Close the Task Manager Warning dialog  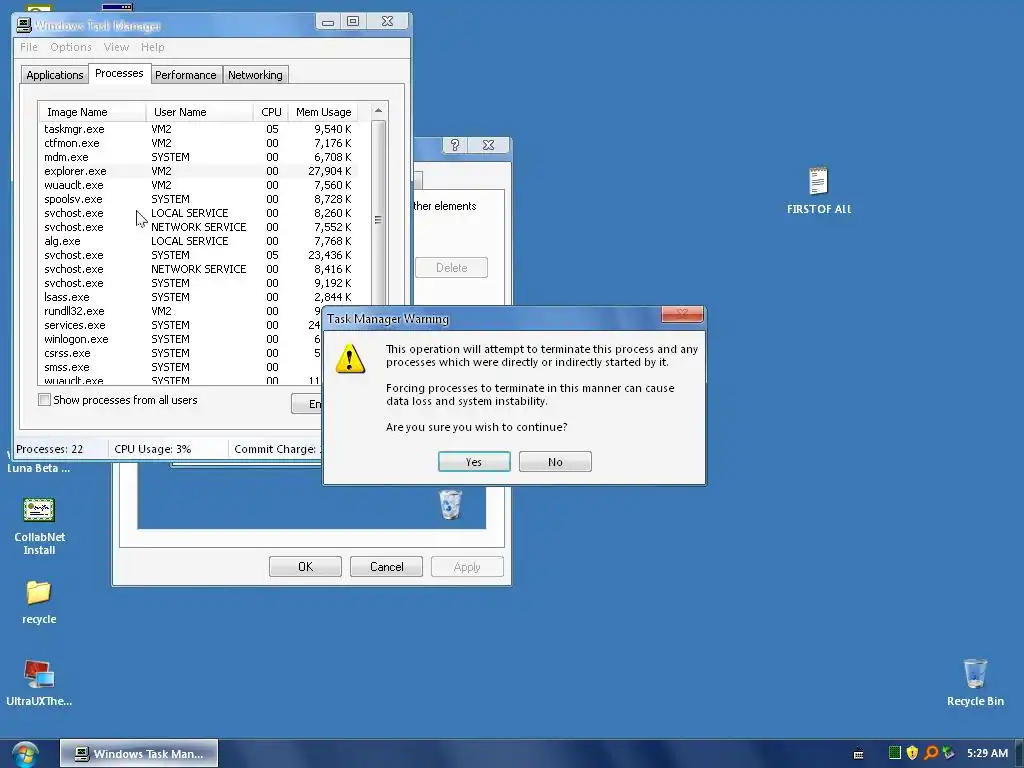682,315
